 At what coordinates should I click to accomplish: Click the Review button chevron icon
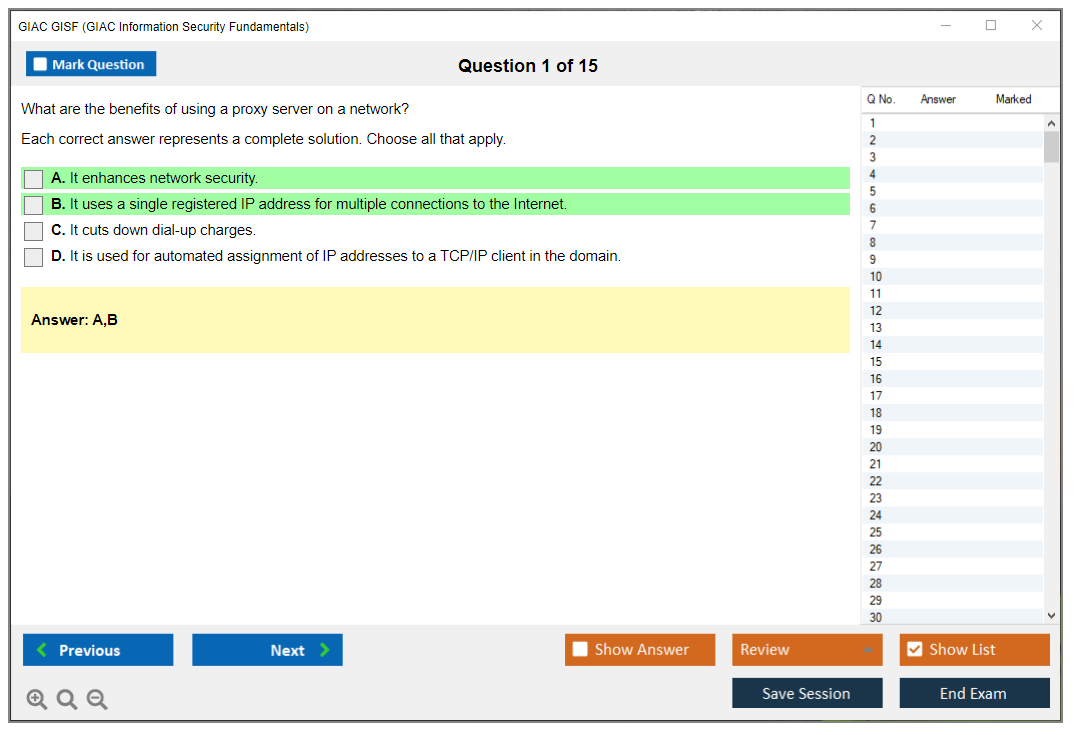(x=868, y=649)
